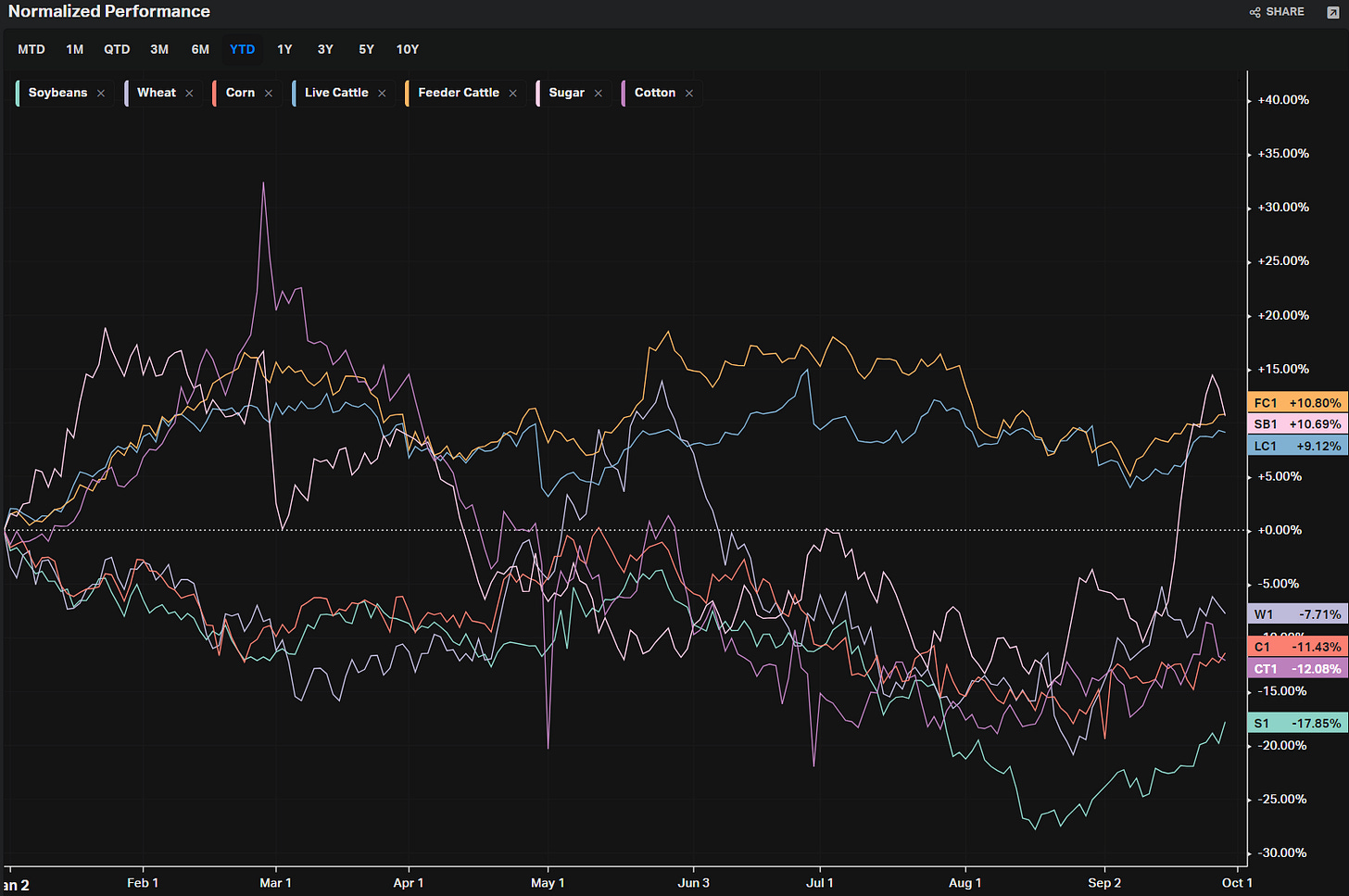This screenshot has width=1349, height=896.
Task: Click the share icon beside SHARE
Action: (1254, 12)
